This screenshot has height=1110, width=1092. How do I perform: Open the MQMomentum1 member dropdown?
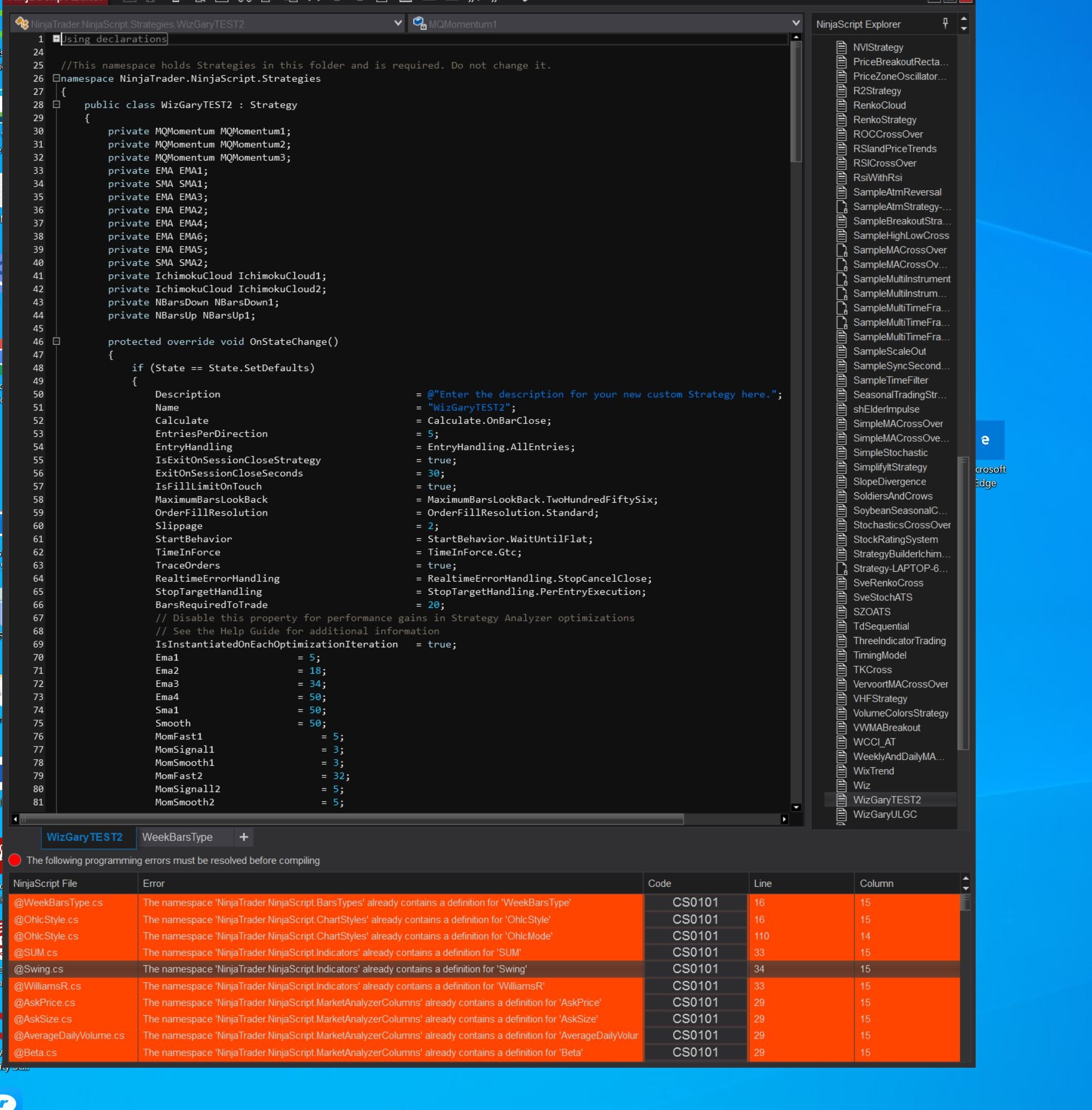tap(795, 24)
